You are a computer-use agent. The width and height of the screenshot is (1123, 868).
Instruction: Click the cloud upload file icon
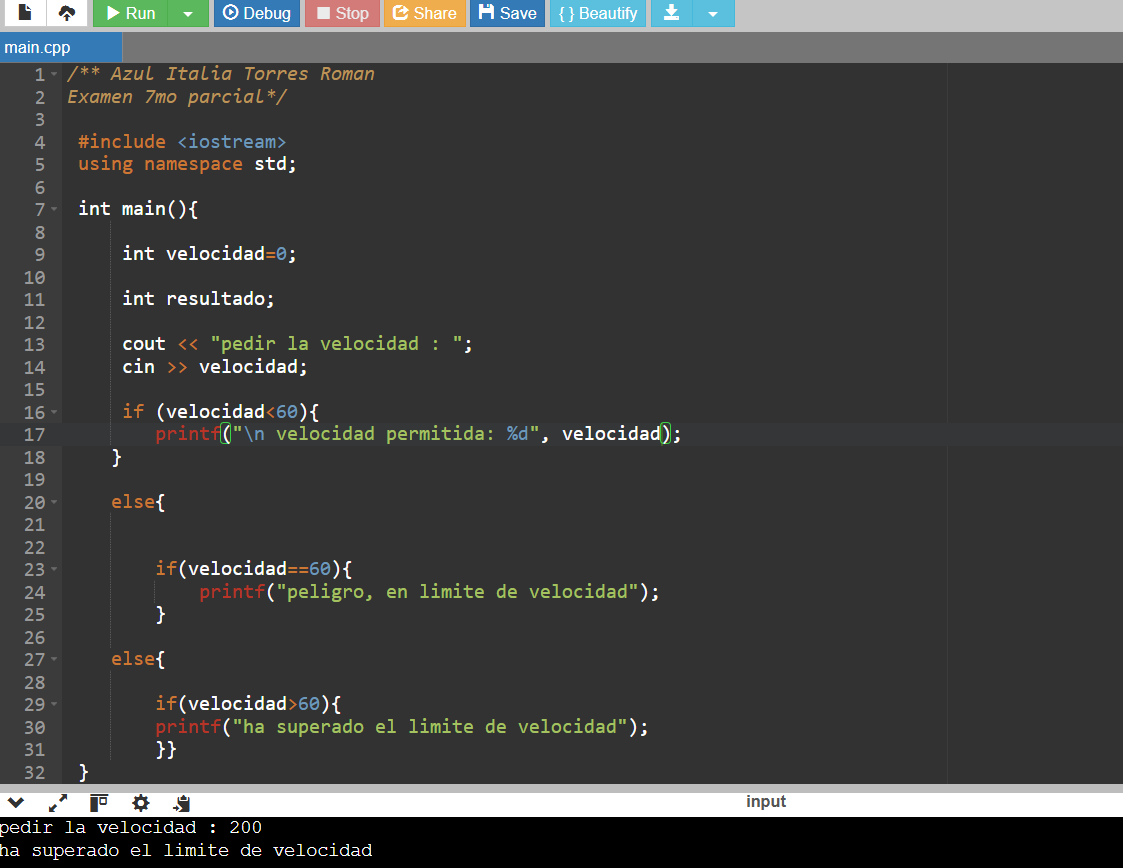pyautogui.click(x=66, y=13)
